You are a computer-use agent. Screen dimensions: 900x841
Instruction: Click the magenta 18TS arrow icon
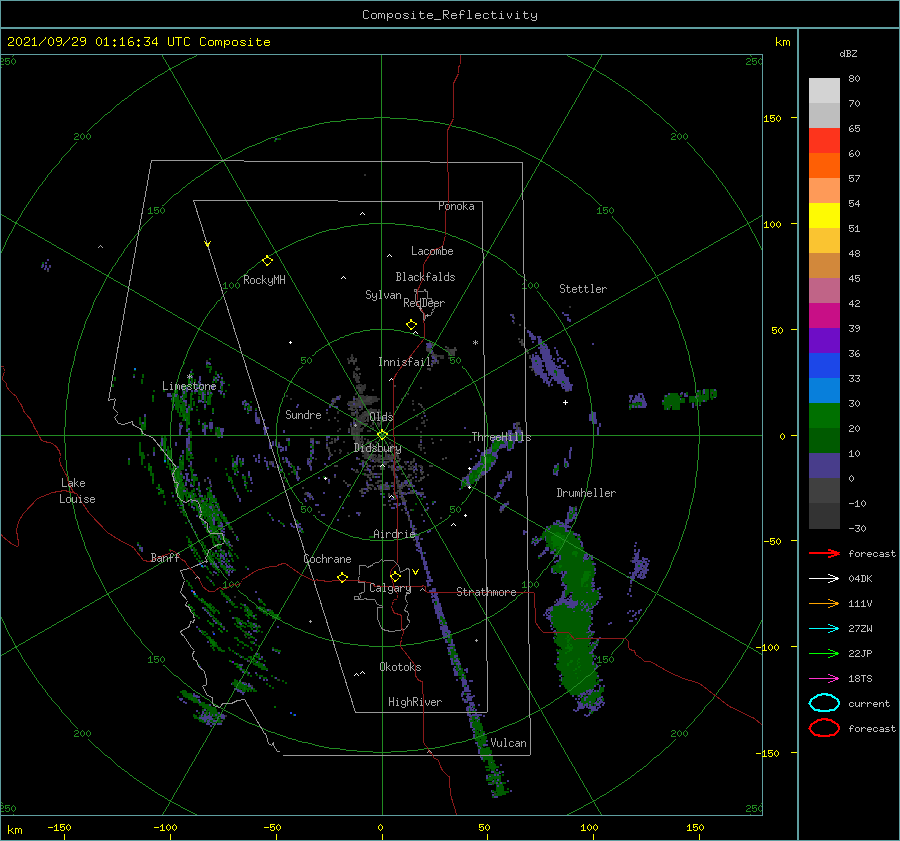tap(824, 678)
